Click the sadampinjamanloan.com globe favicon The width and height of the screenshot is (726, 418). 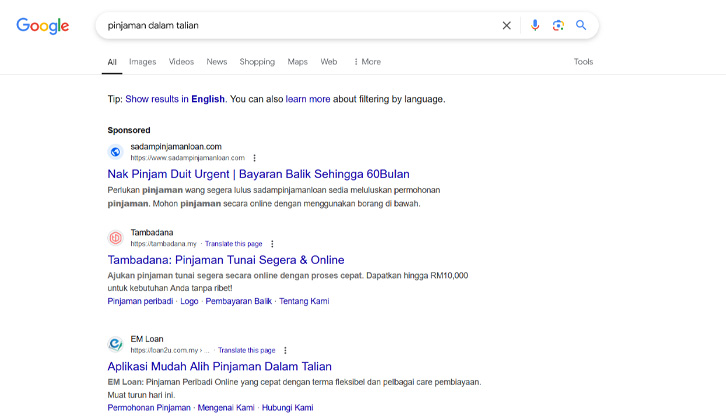115,152
